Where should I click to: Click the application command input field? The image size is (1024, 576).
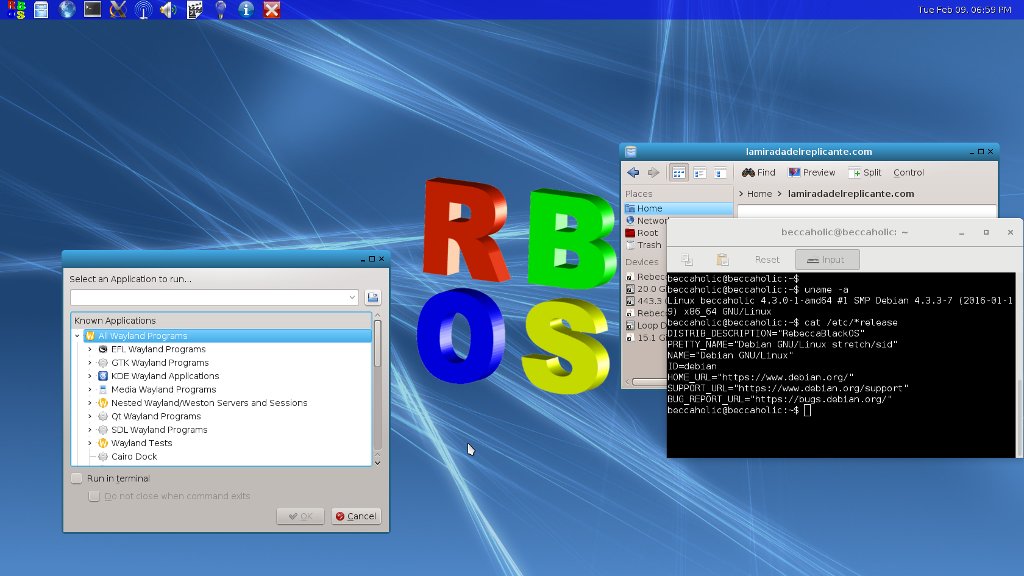214,297
